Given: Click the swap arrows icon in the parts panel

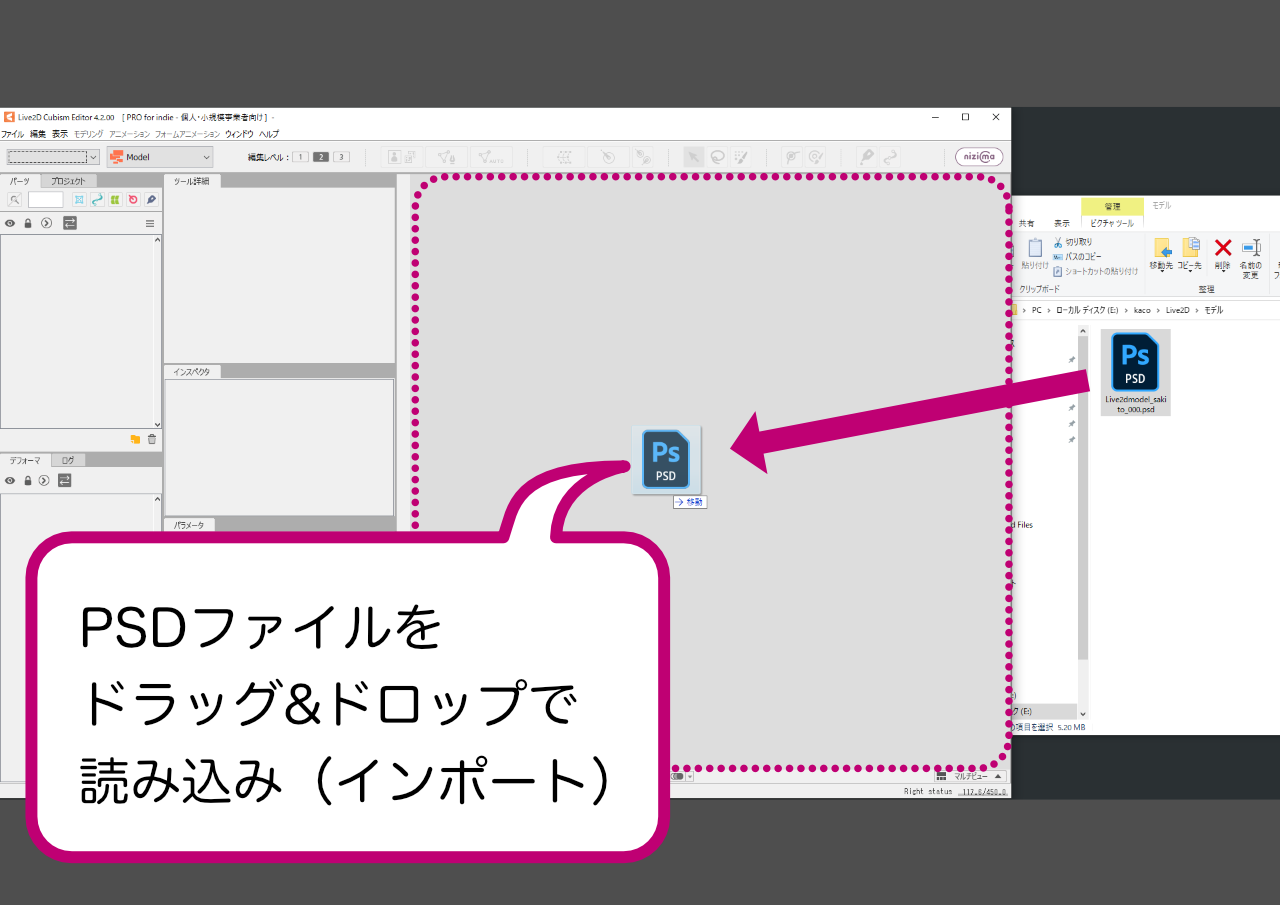Looking at the screenshot, I should [70, 223].
